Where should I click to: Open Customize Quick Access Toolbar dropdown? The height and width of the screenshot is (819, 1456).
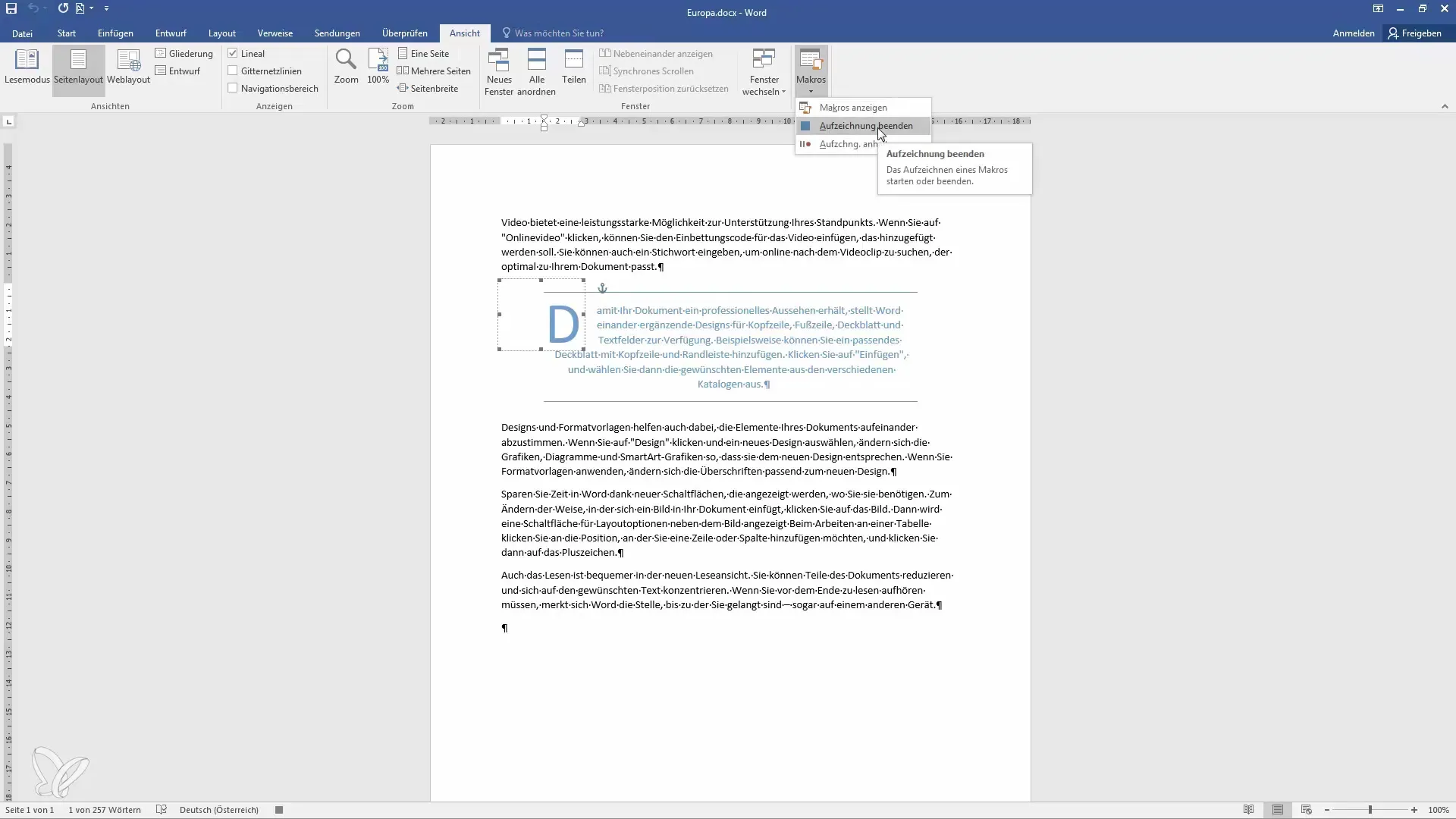(106, 8)
